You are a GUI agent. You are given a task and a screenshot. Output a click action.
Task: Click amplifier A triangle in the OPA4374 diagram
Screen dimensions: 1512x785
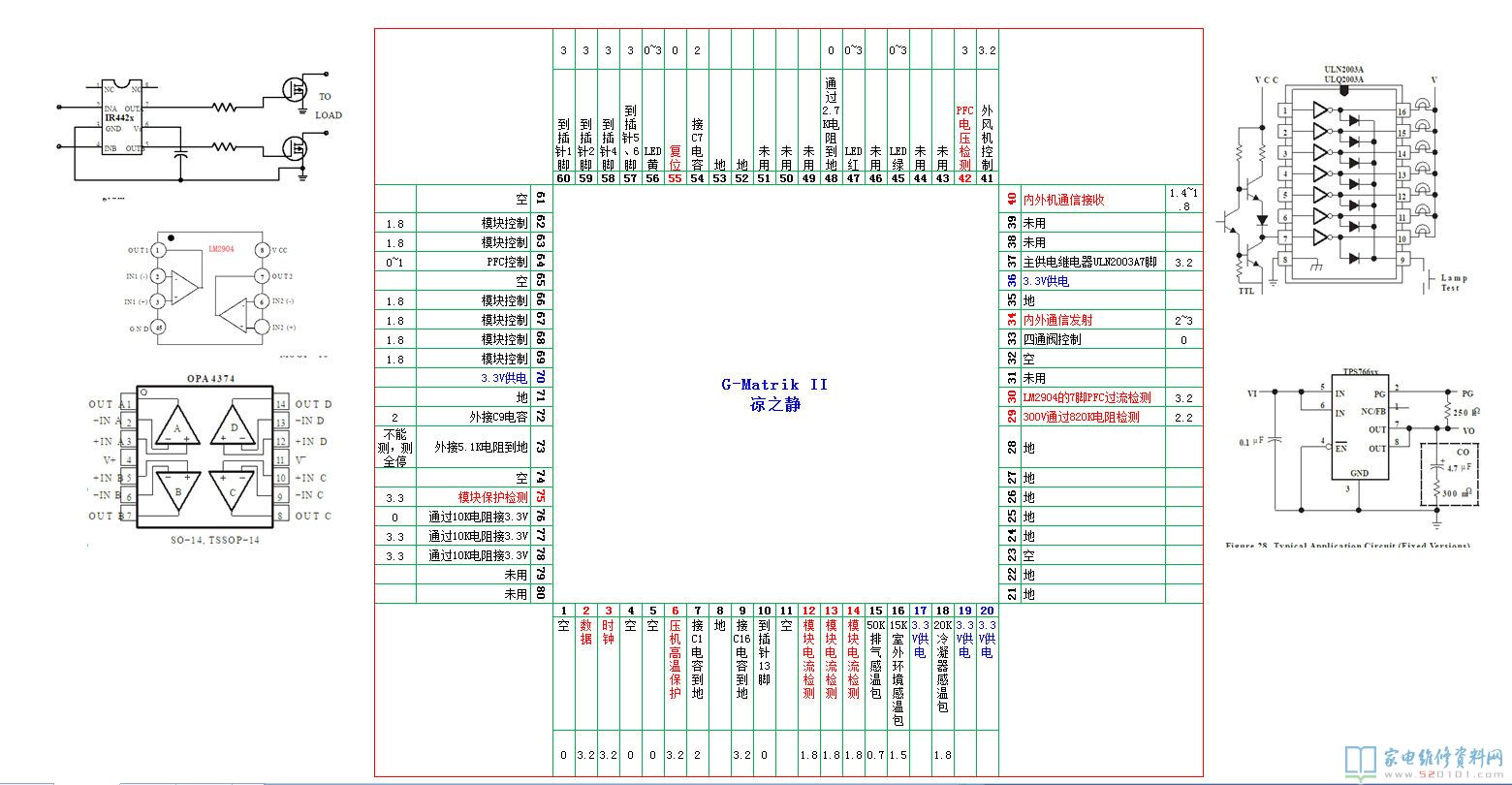tap(176, 427)
